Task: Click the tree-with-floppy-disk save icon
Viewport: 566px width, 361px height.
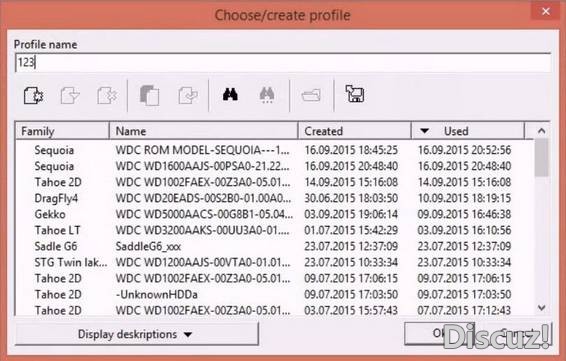Action: pyautogui.click(x=354, y=93)
